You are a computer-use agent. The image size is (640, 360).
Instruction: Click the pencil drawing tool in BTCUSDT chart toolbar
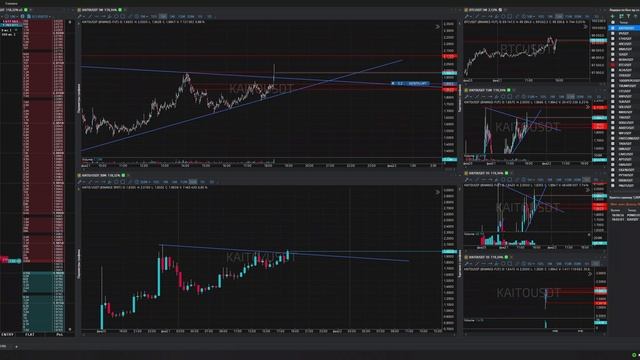pyautogui.click(x=466, y=17)
